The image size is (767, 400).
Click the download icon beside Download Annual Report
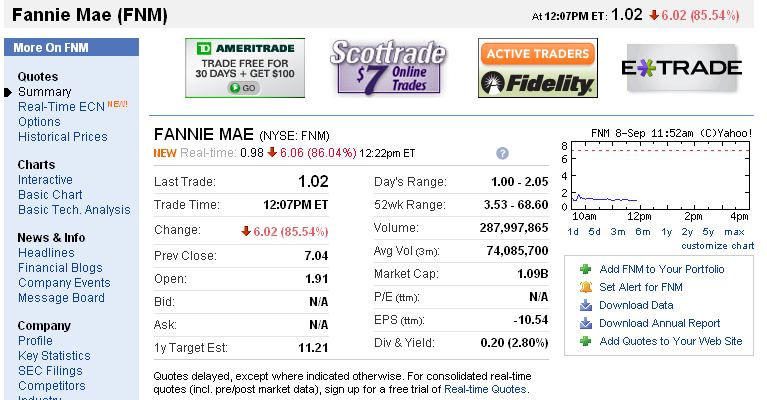[x=586, y=323]
